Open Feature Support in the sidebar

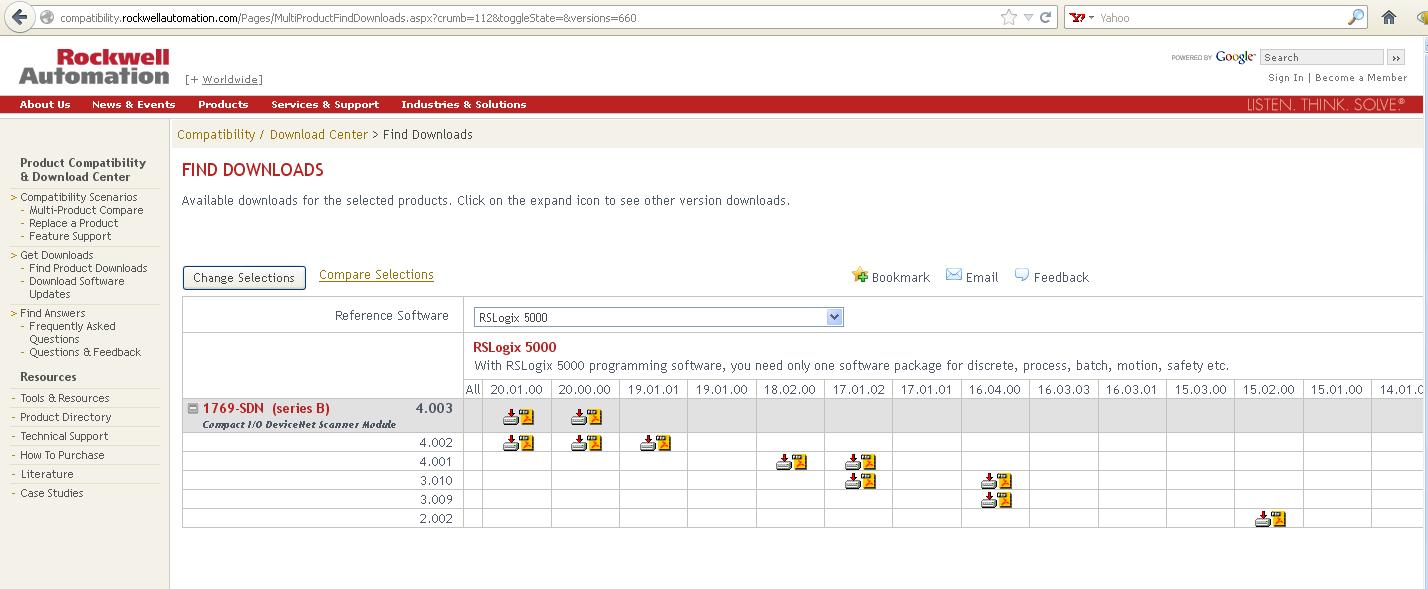(x=70, y=236)
